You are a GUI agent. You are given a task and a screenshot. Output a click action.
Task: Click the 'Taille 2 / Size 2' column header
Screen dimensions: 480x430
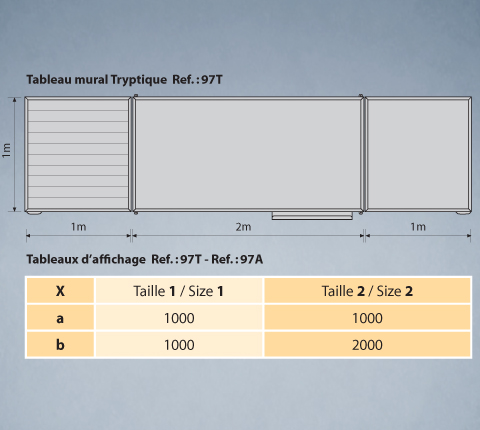point(367,291)
